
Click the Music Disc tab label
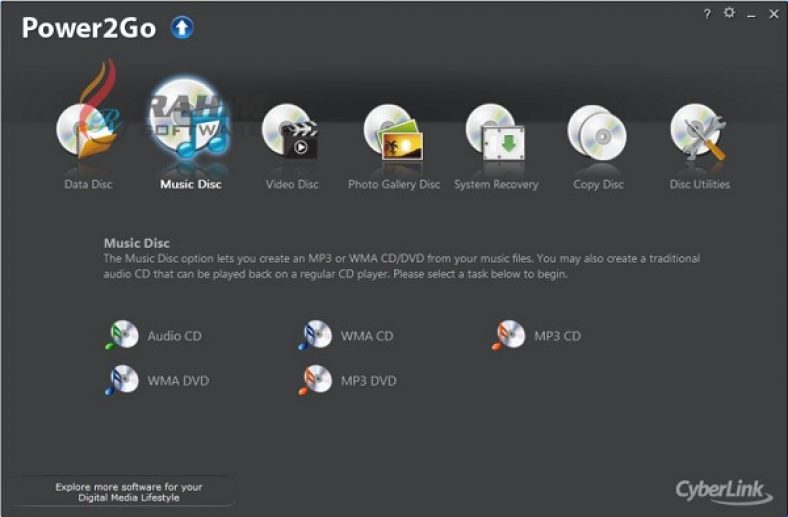click(191, 184)
